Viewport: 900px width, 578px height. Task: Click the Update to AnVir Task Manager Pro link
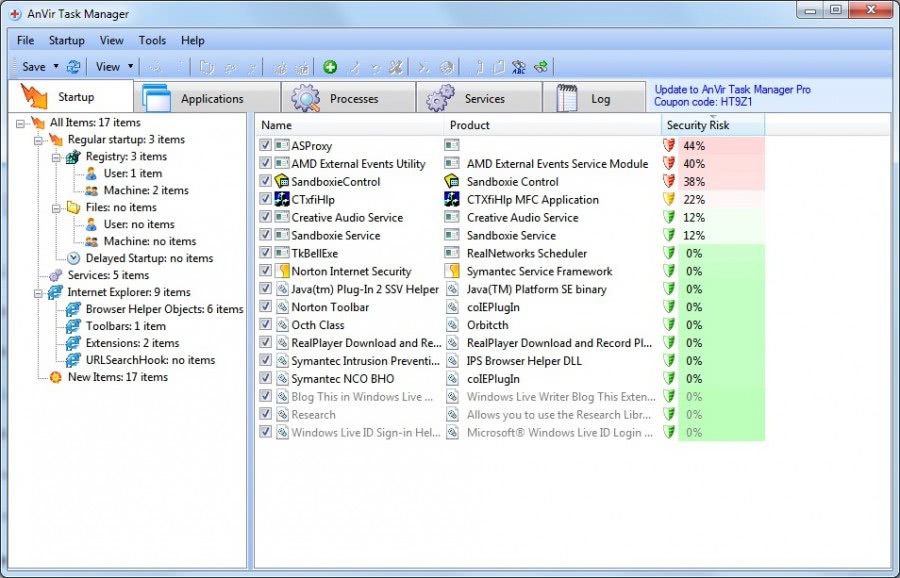tap(732, 90)
